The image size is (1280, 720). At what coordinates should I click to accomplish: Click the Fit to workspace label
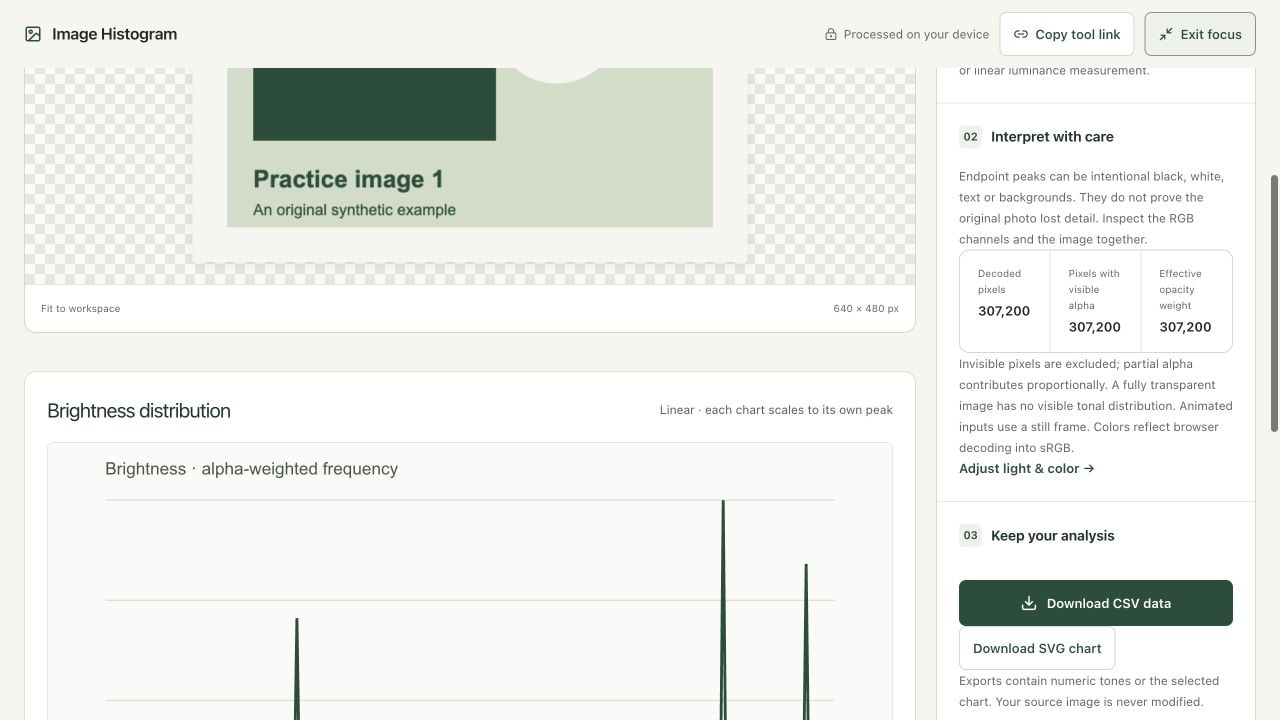click(80, 308)
